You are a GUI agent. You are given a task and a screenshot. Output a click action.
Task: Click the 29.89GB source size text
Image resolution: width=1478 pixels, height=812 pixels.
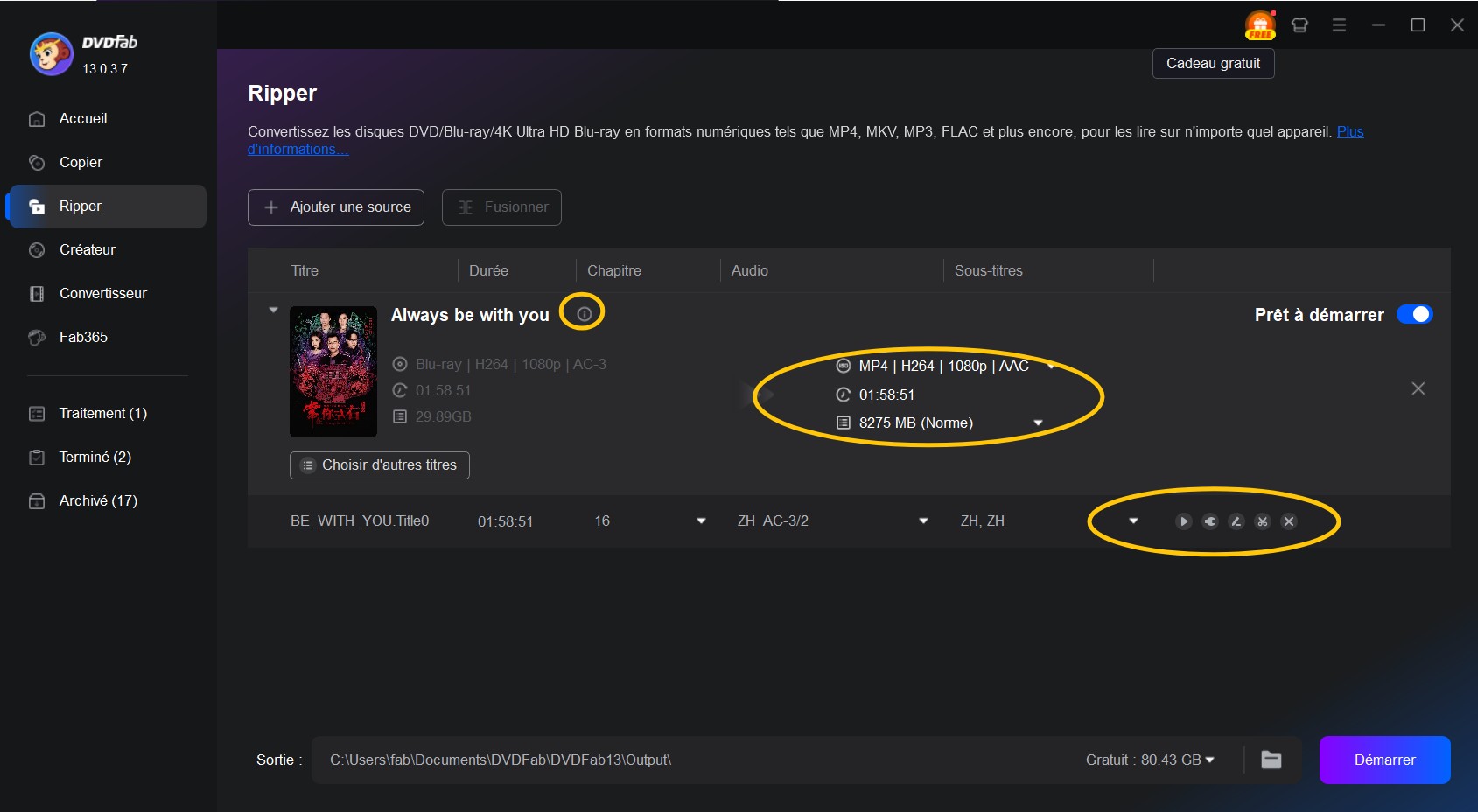pyautogui.click(x=443, y=417)
